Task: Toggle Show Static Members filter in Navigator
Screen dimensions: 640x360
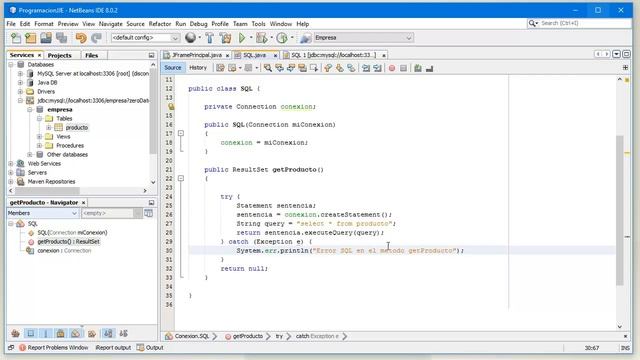Action: point(46,333)
